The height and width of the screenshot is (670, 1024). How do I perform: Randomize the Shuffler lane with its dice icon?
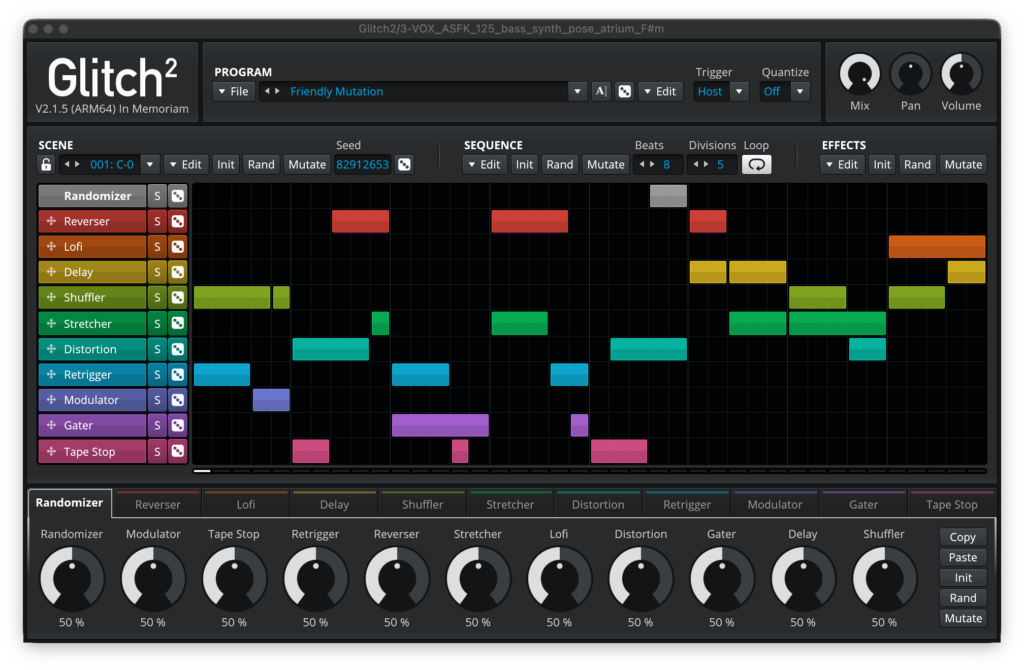click(178, 298)
